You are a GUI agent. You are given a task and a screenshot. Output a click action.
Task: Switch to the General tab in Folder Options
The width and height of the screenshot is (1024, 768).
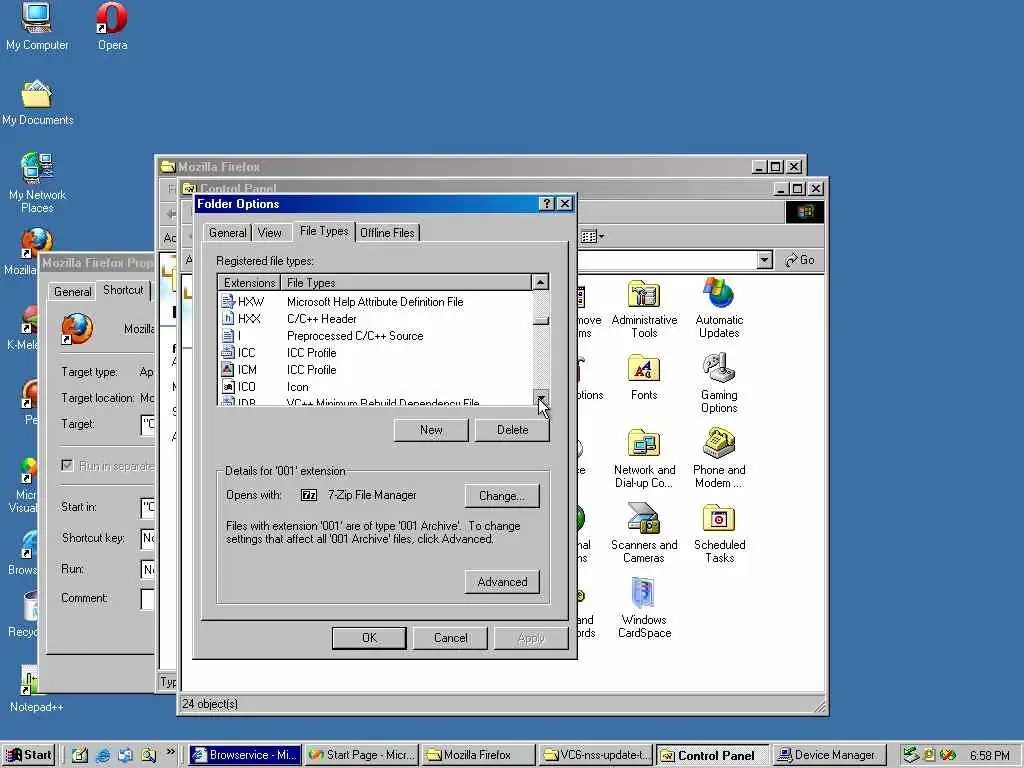(227, 232)
